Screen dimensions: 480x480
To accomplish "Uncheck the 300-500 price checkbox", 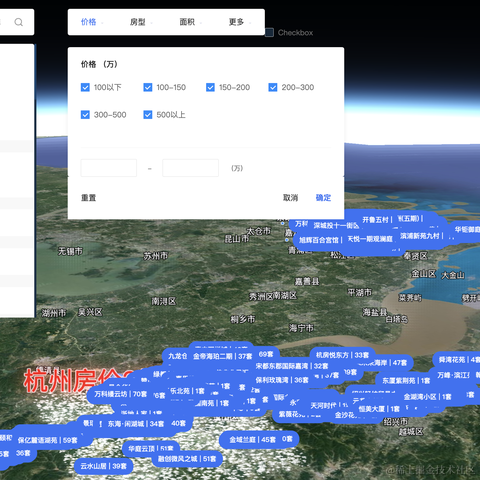I will click(85, 115).
